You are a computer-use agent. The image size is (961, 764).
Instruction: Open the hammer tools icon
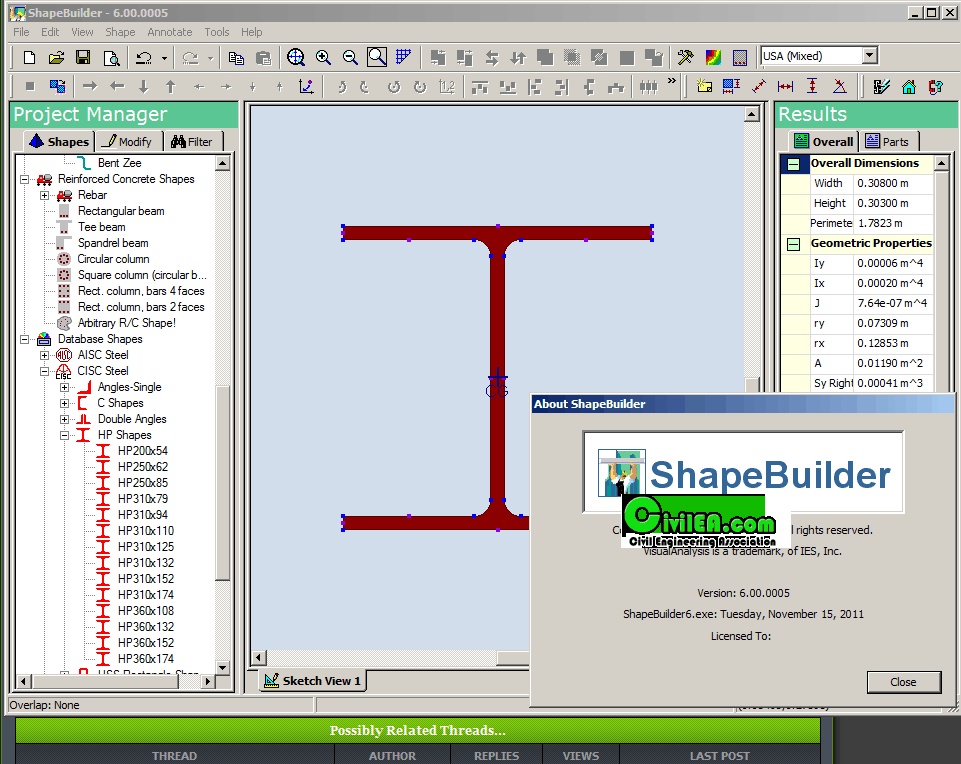coord(685,58)
